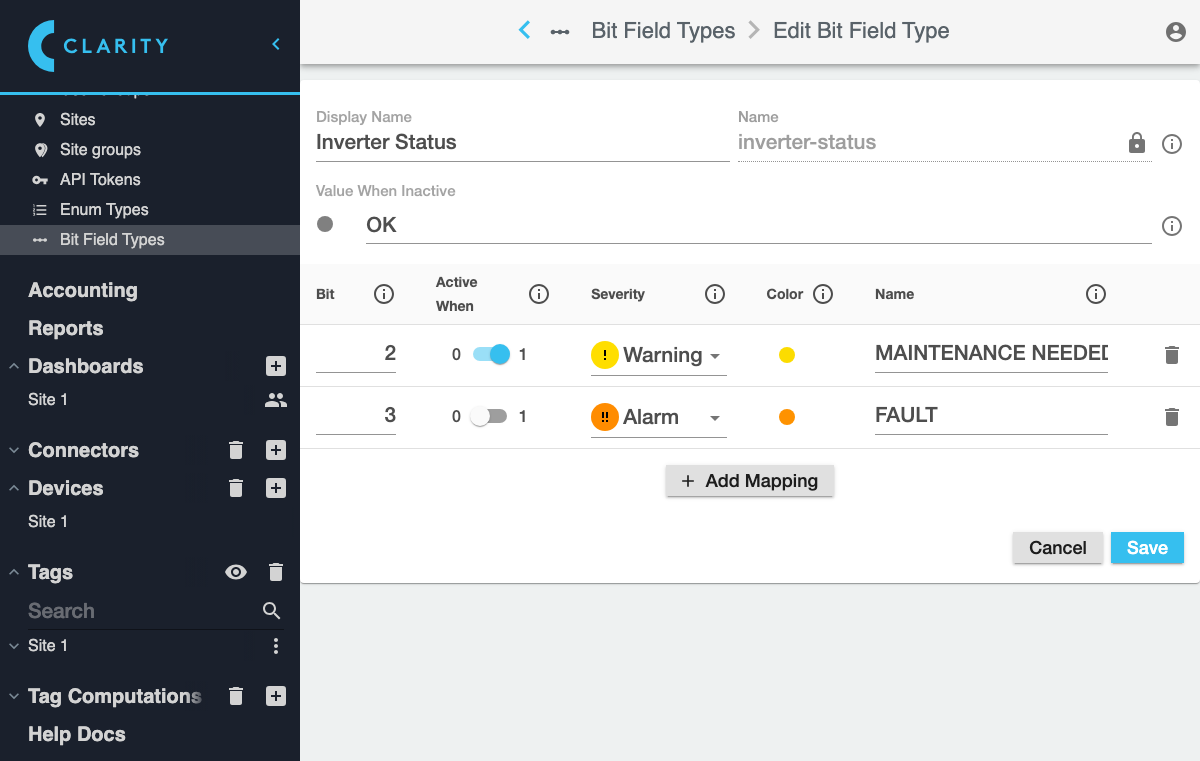This screenshot has height=761, width=1200.
Task: Click the Add Mapping button
Action: click(x=750, y=481)
